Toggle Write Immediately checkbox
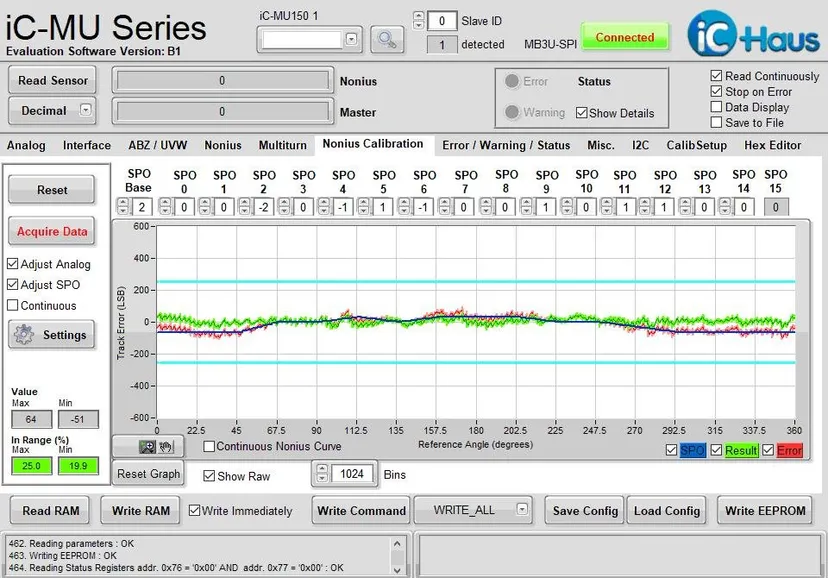Viewport: 828px width, 578px height. click(x=194, y=510)
